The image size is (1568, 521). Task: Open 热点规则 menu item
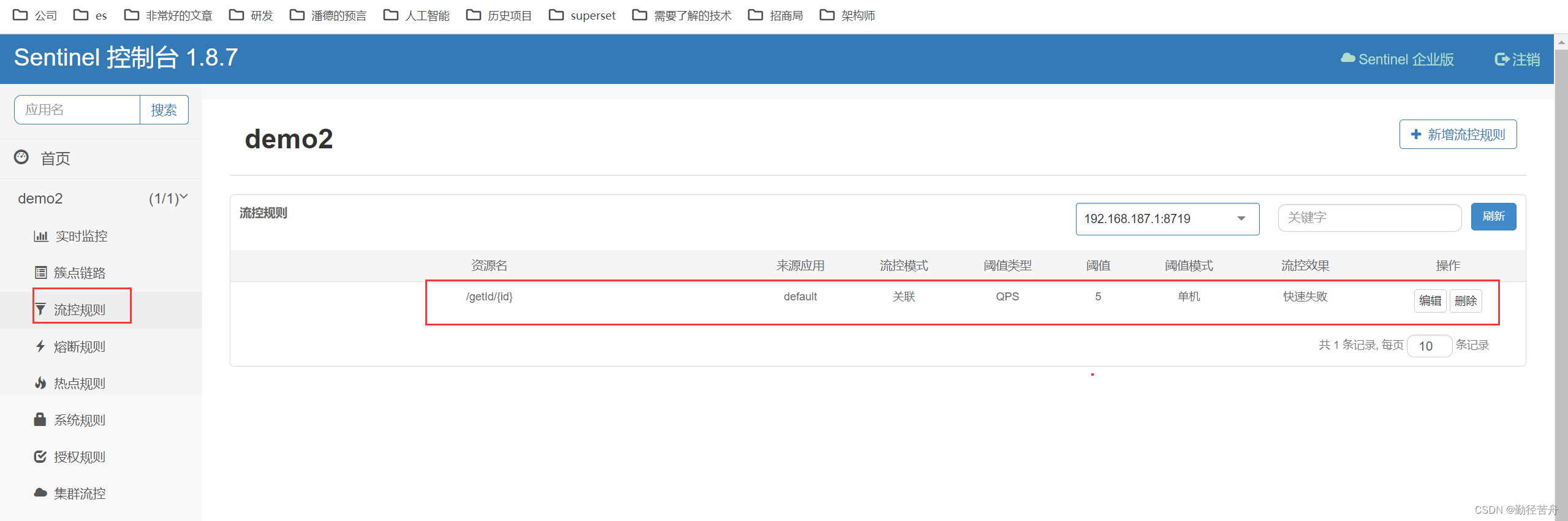[80, 383]
